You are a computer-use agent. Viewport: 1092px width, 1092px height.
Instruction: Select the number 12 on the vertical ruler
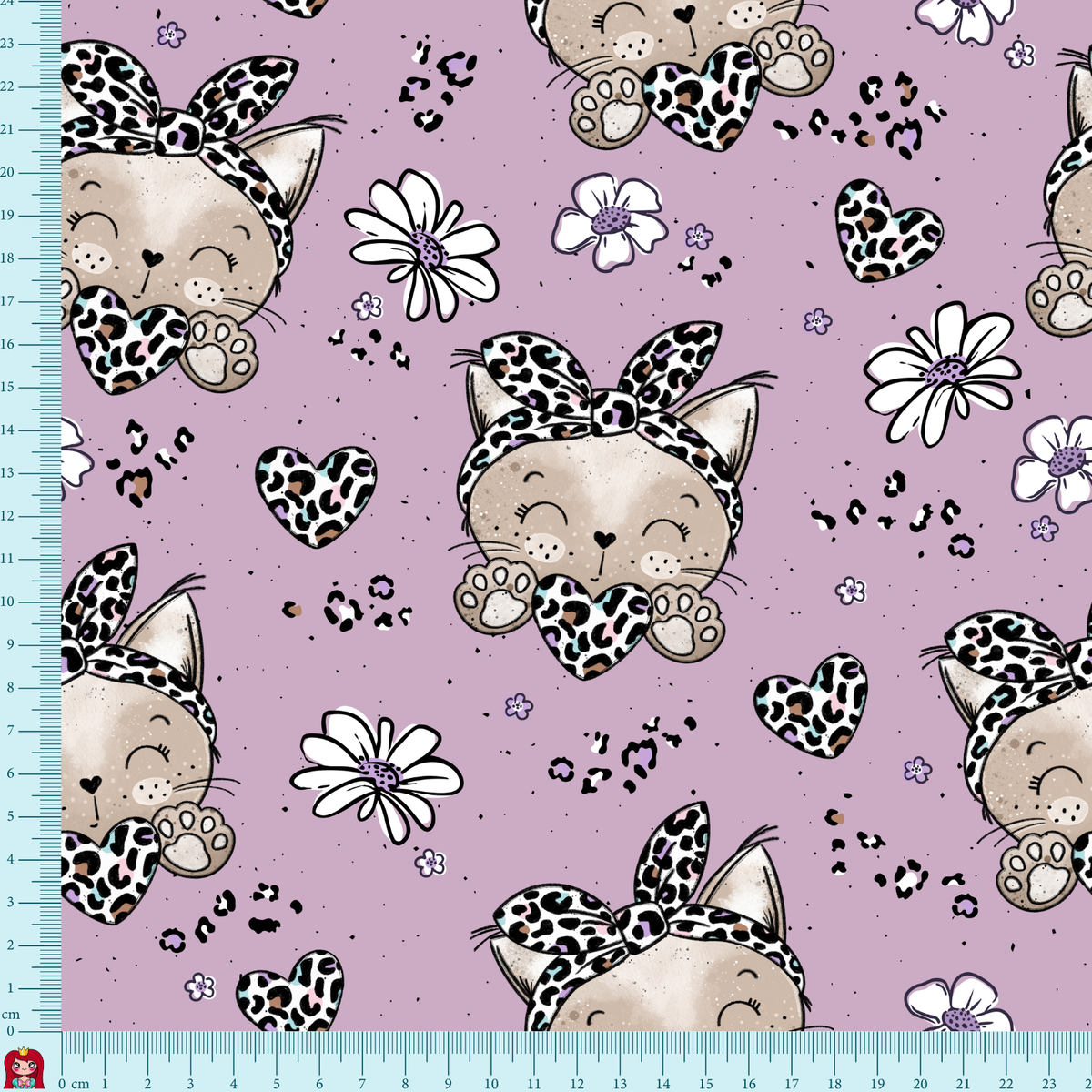(7, 516)
